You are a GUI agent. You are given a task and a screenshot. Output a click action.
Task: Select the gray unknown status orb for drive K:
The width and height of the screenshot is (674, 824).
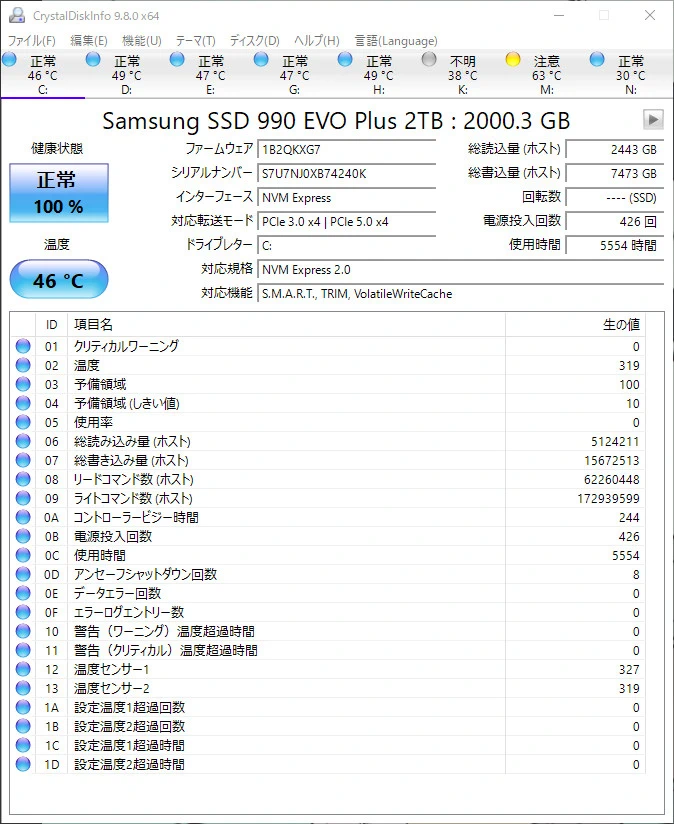coord(429,59)
